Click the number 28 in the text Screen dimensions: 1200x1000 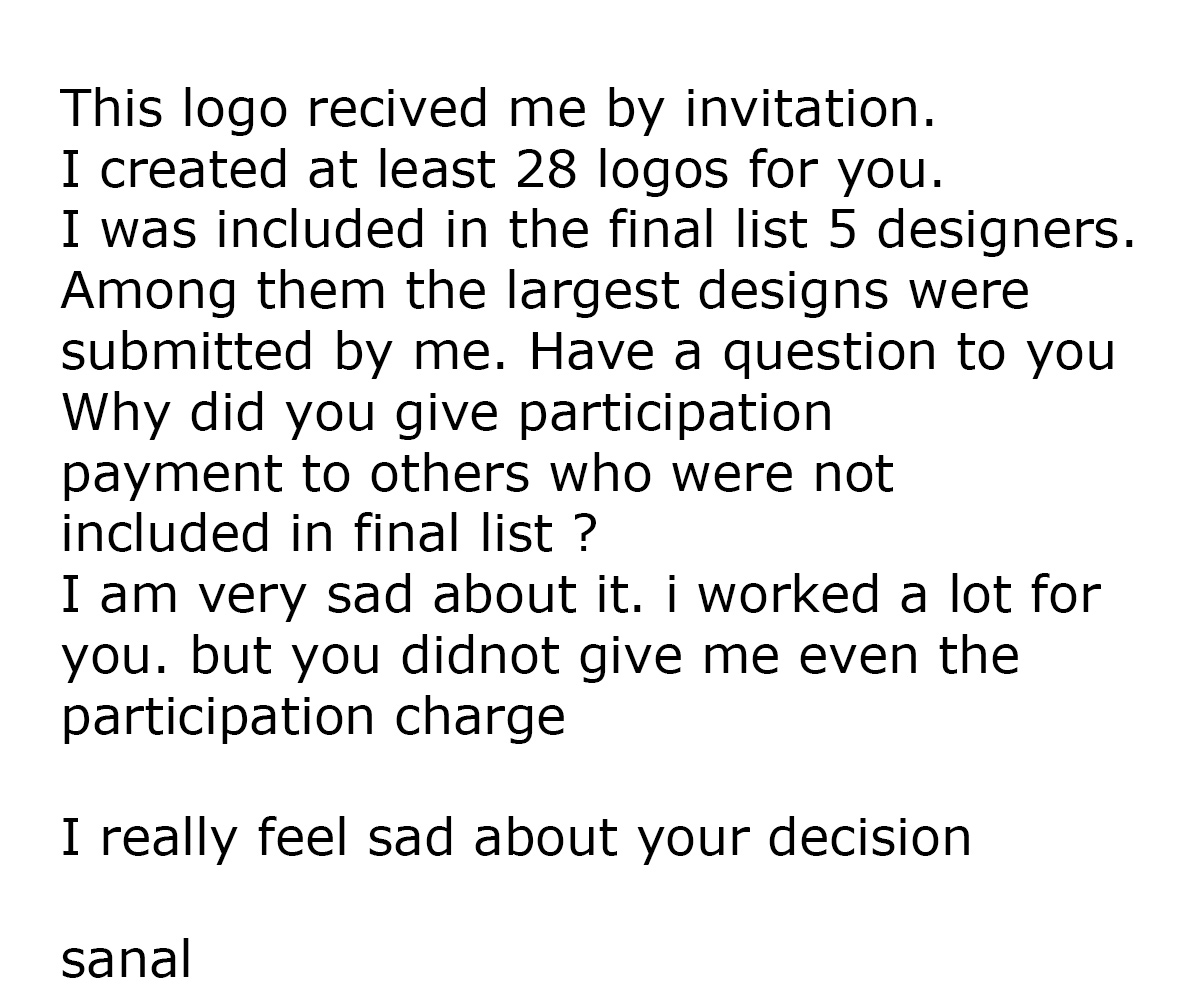[549, 169]
